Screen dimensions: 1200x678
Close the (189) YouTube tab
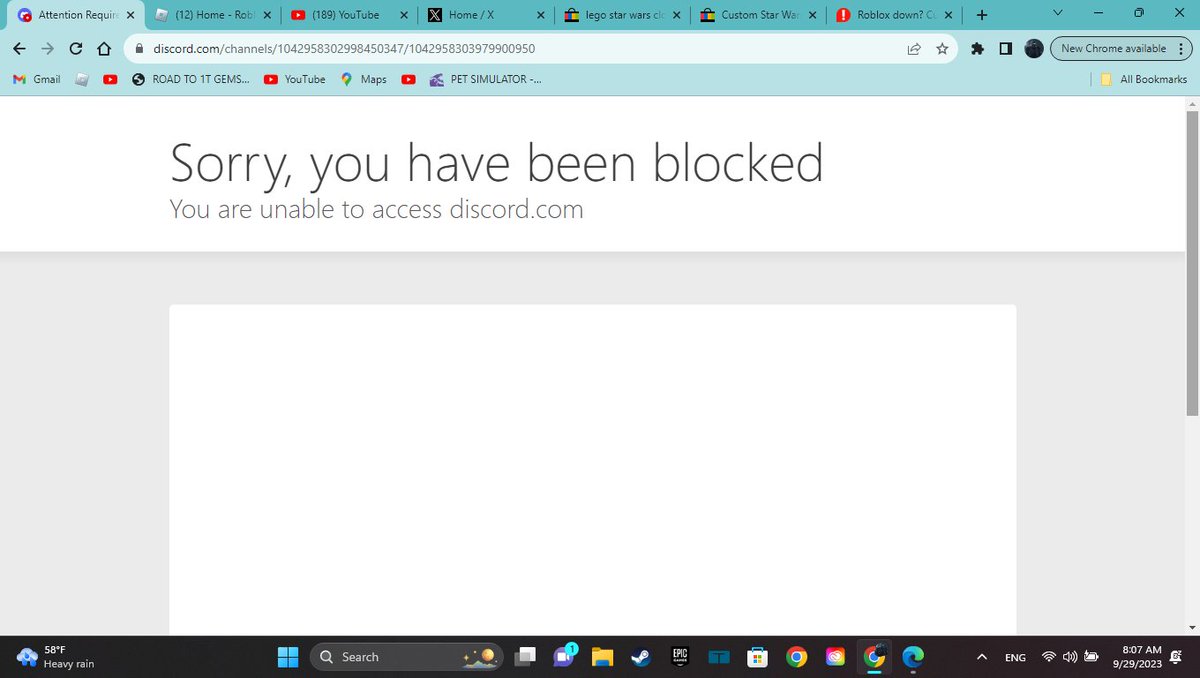(x=403, y=15)
